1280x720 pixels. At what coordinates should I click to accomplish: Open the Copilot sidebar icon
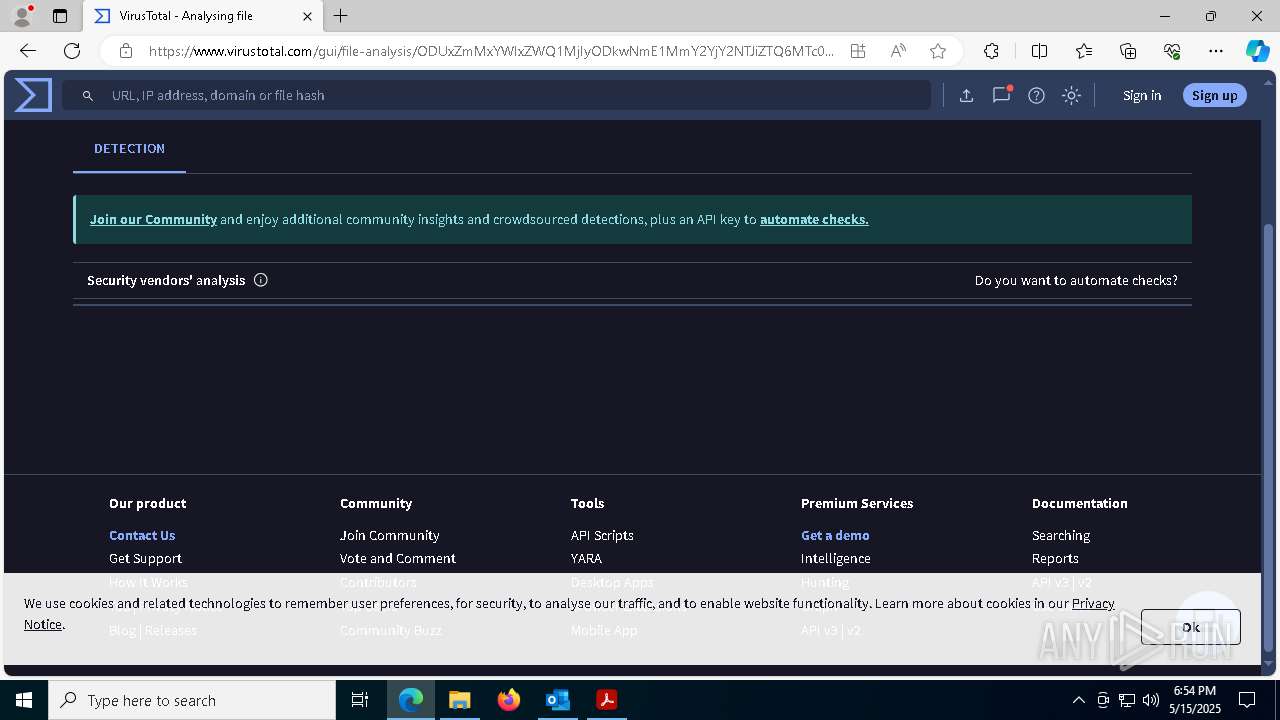click(1257, 51)
